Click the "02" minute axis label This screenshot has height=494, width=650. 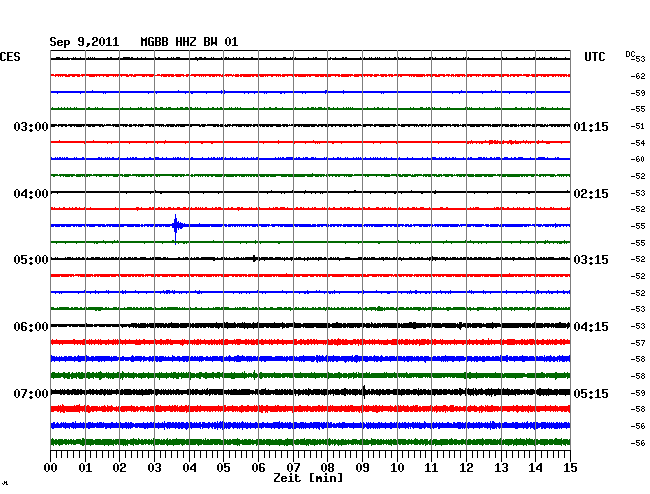[x=119, y=468]
